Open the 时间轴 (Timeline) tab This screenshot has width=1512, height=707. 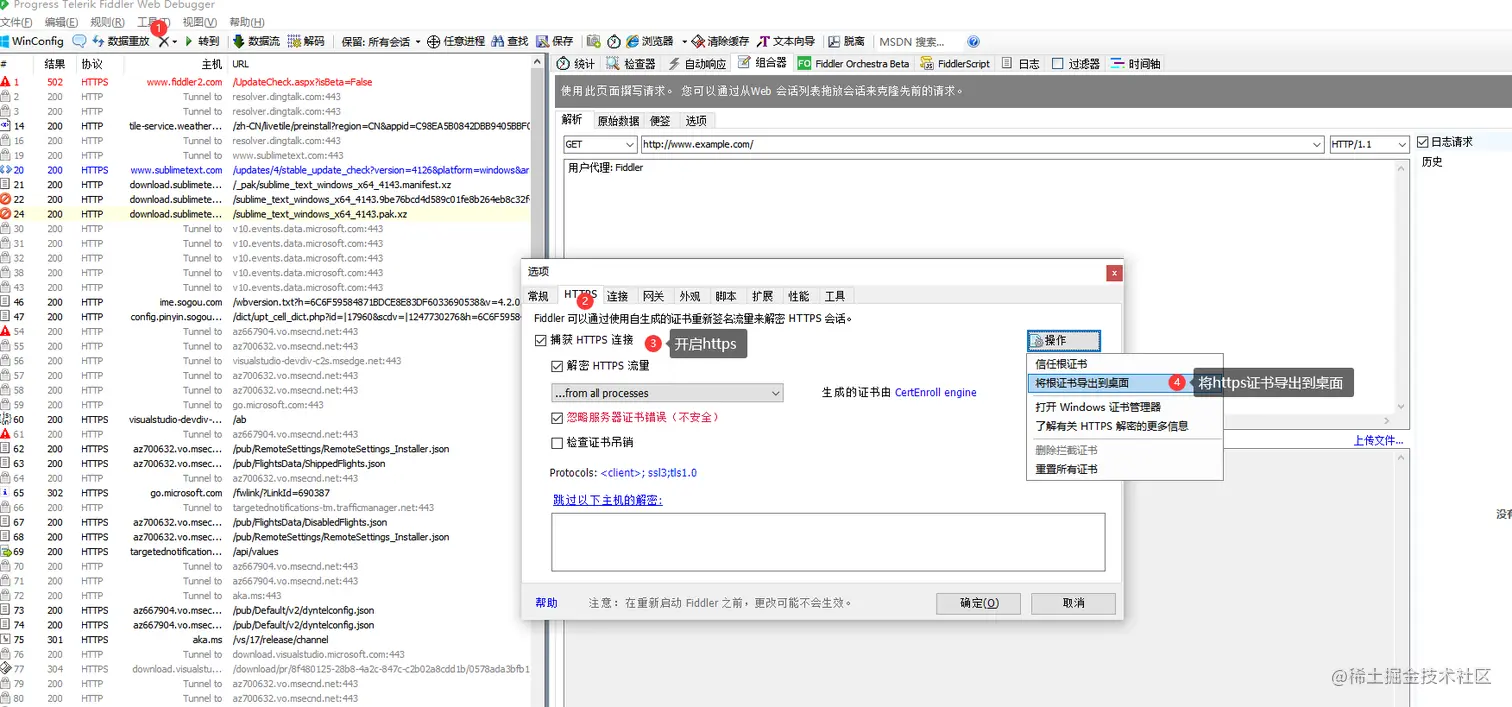pos(1136,63)
